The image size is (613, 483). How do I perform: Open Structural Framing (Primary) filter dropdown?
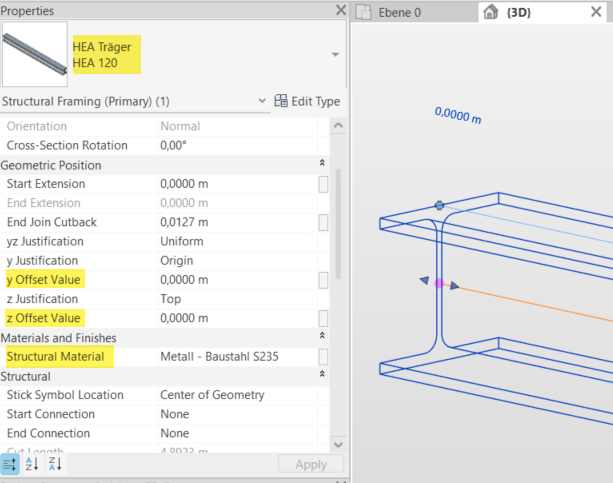(262, 101)
